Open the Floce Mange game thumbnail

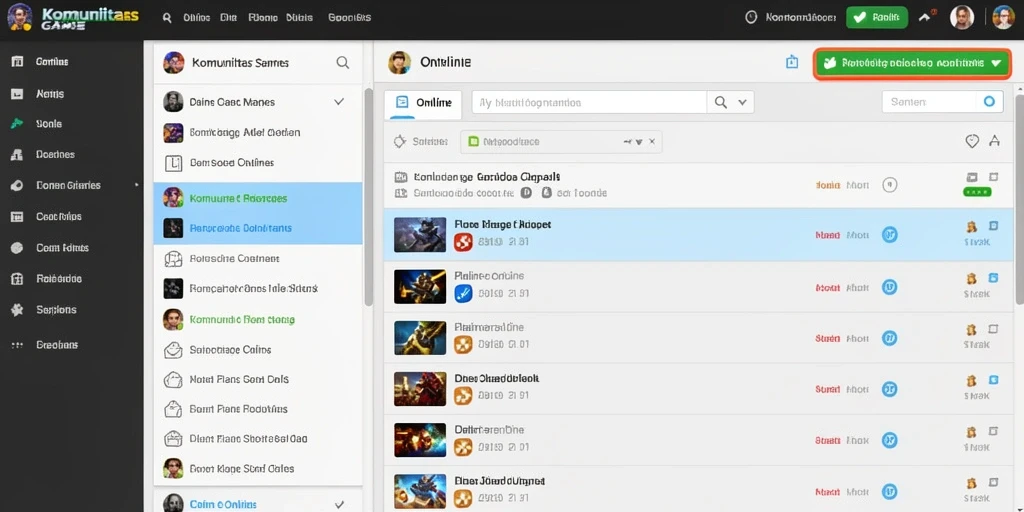pyautogui.click(x=420, y=235)
